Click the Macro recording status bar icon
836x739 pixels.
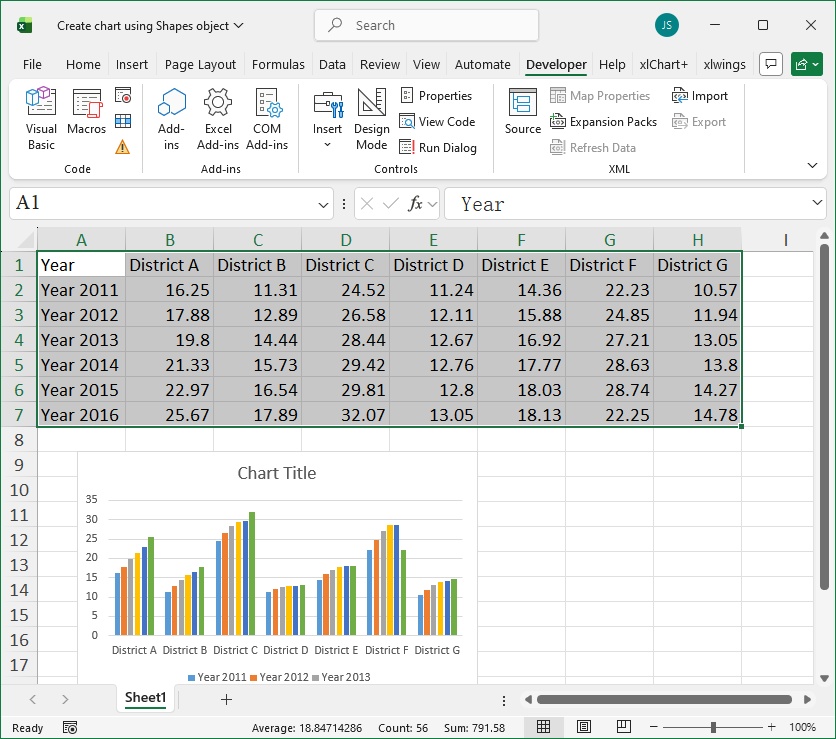coord(70,727)
